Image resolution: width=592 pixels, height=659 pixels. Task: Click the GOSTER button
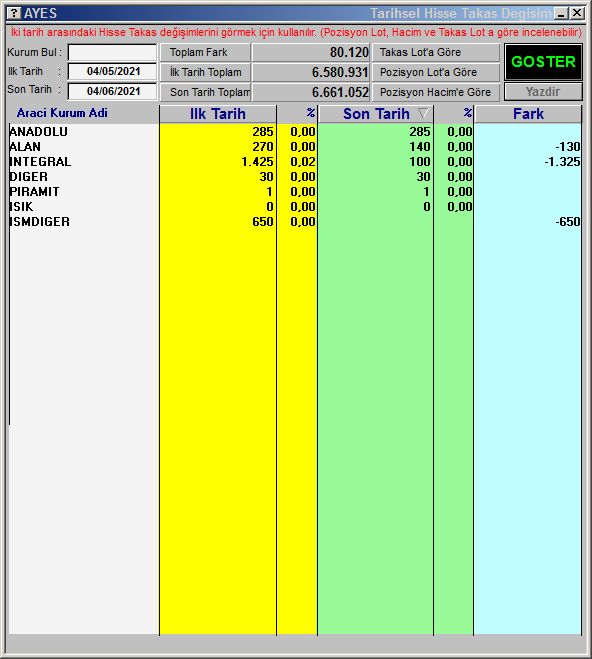pos(543,62)
